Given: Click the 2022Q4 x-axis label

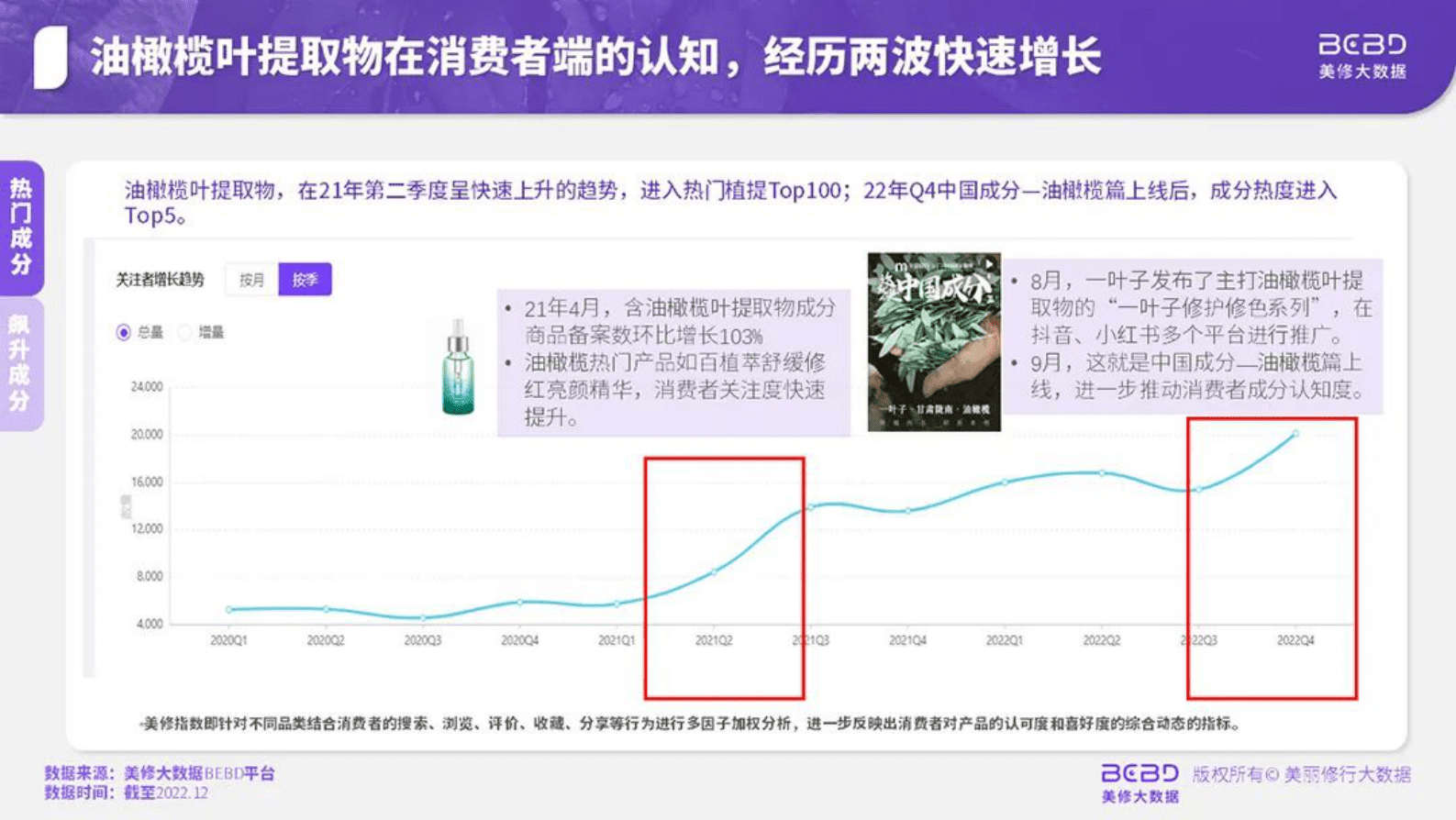Looking at the screenshot, I should click(x=1295, y=641).
